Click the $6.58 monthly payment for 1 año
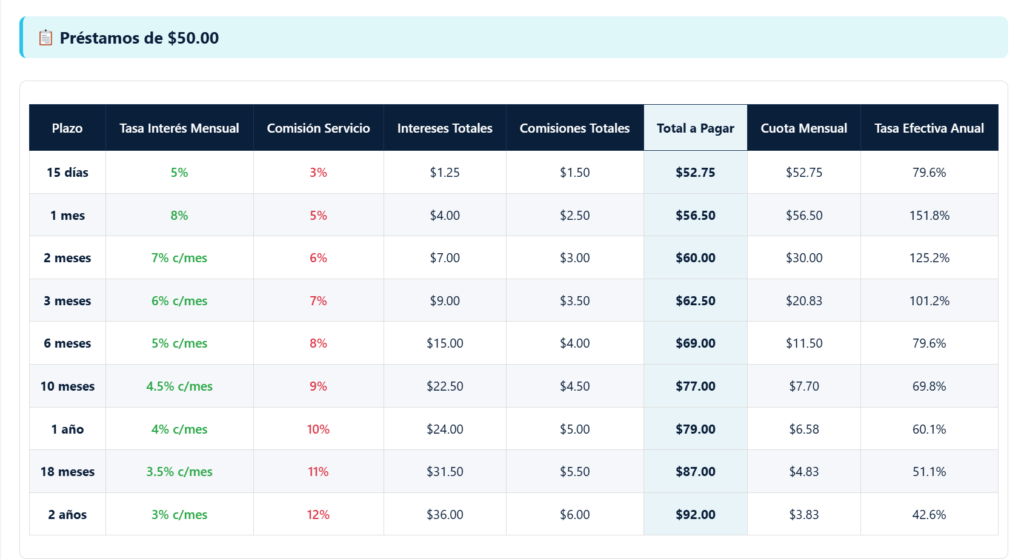 tap(804, 429)
